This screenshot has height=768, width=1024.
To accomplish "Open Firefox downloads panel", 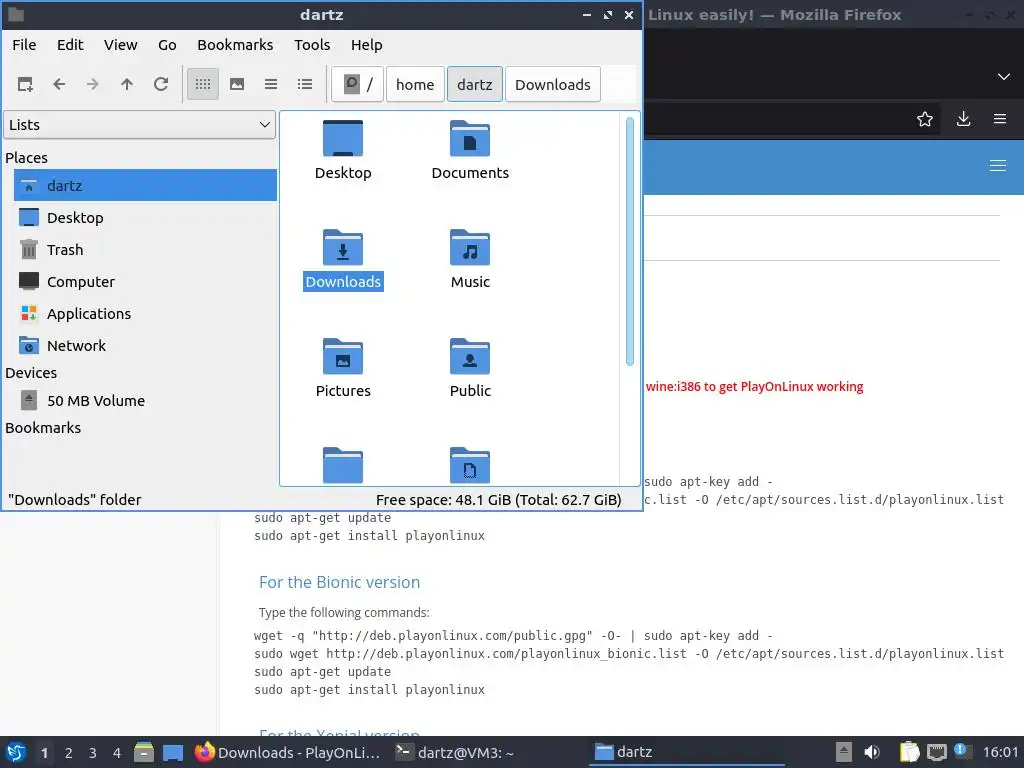I will tap(963, 119).
